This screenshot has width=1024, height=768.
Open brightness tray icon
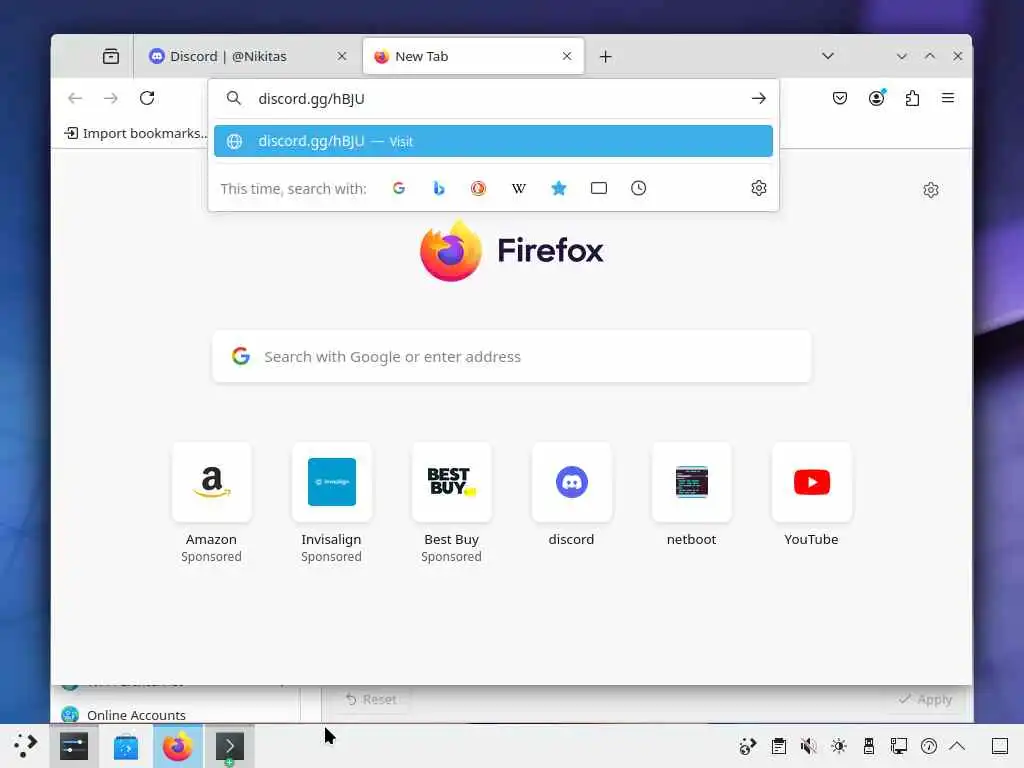839,746
